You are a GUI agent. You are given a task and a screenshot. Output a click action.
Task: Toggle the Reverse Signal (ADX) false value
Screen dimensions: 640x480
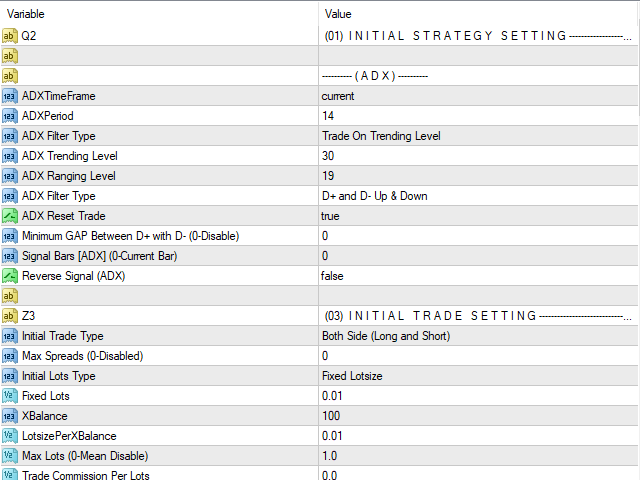[x=478, y=276]
